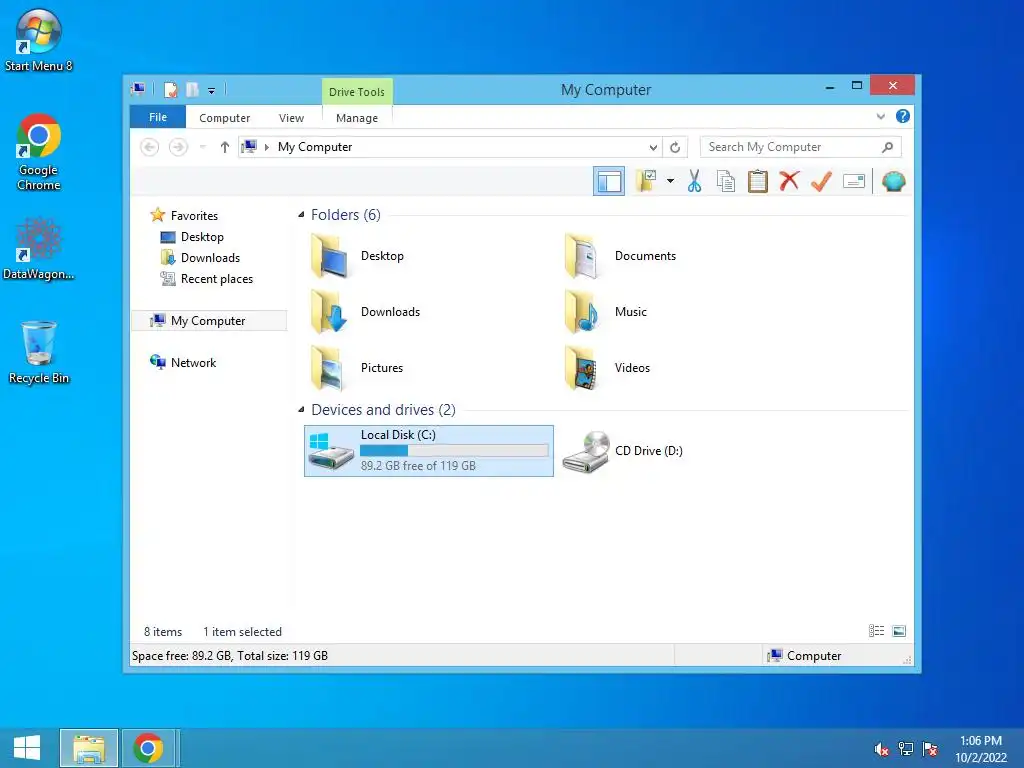Click the computer system icon in title bar
This screenshot has height=768, width=1024.
(x=138, y=89)
